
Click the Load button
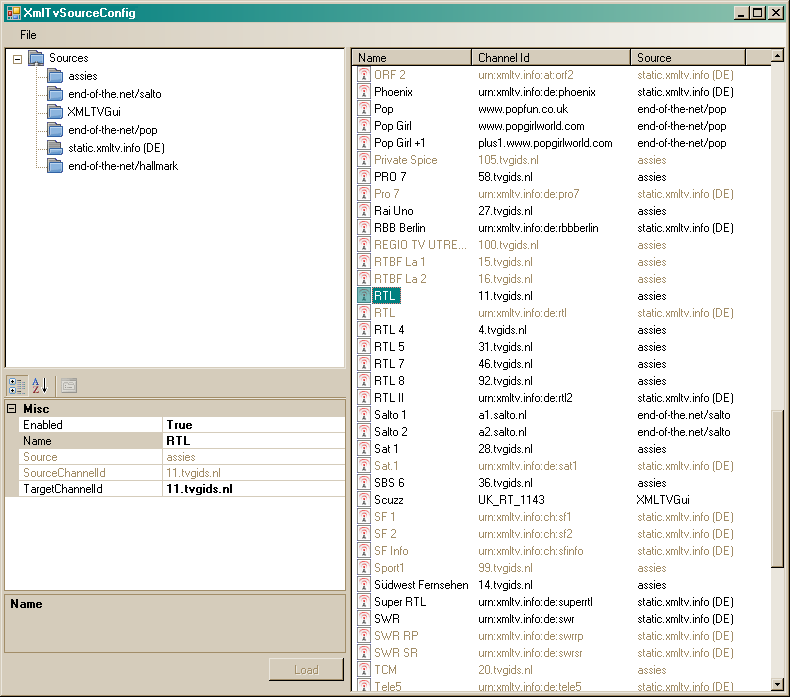pyautogui.click(x=306, y=670)
